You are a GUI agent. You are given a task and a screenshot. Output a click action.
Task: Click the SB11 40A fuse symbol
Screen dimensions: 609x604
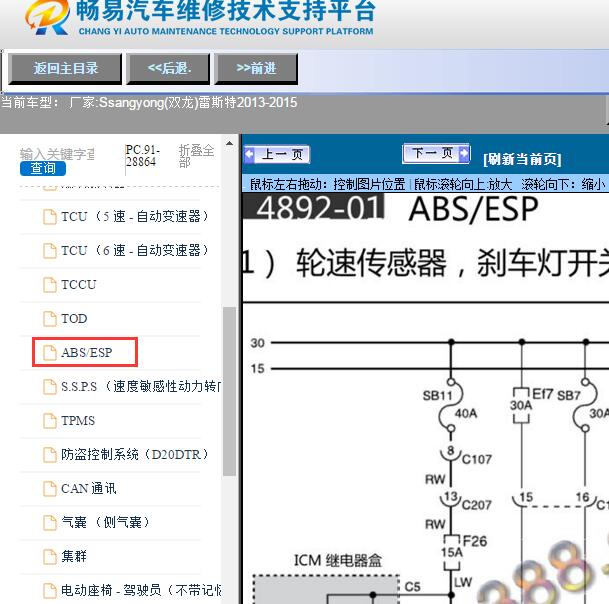(451, 405)
